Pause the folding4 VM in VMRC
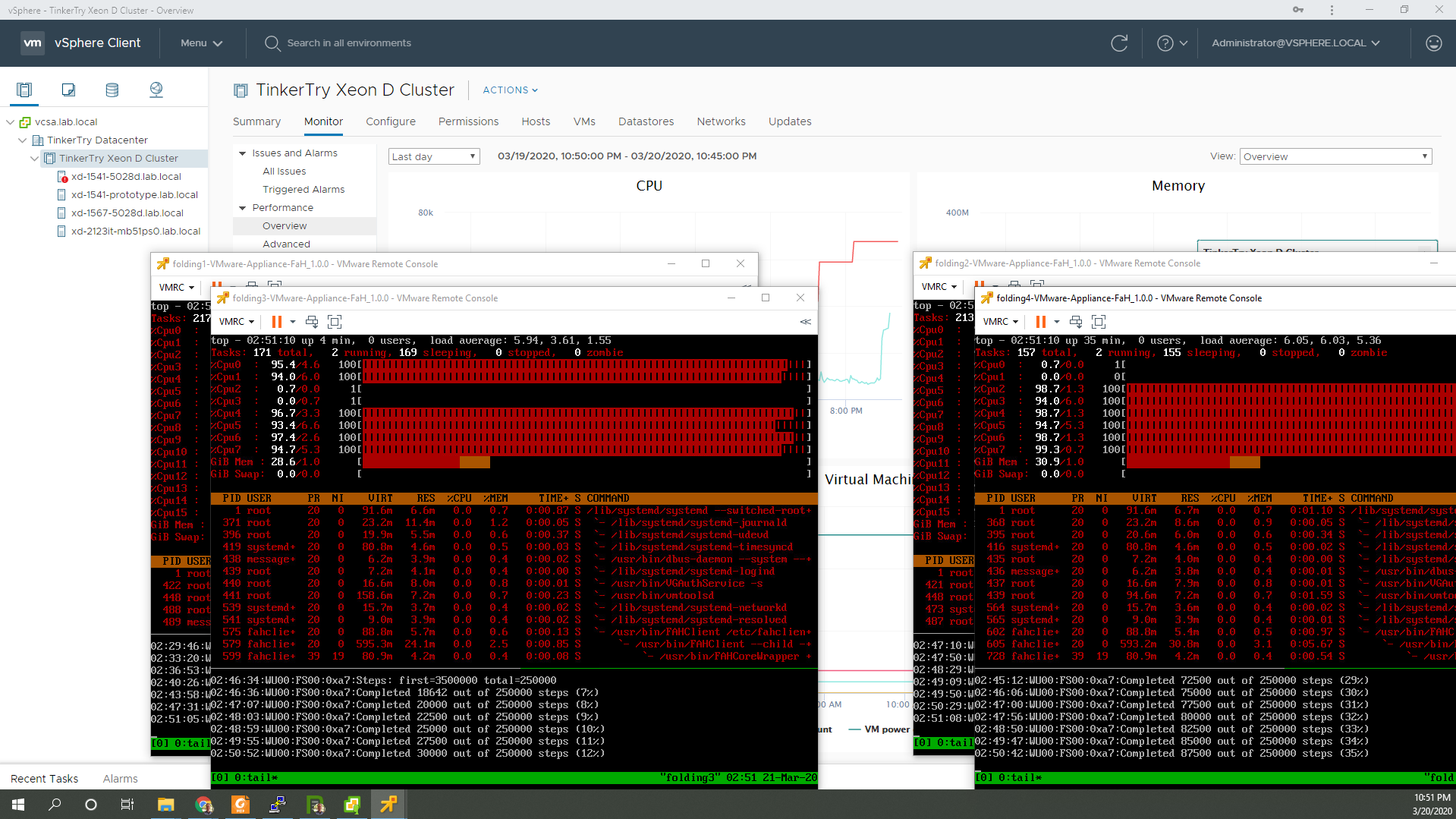Image resolution: width=1456 pixels, height=819 pixels. point(1040,322)
